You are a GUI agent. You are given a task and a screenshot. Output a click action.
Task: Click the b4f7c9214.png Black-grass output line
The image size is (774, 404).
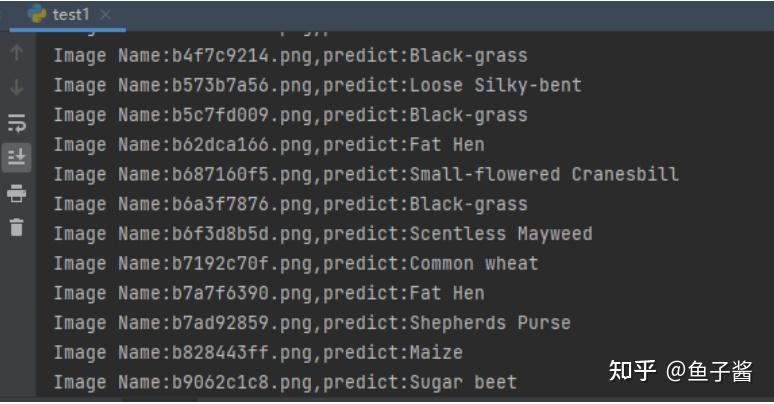pyautogui.click(x=290, y=56)
